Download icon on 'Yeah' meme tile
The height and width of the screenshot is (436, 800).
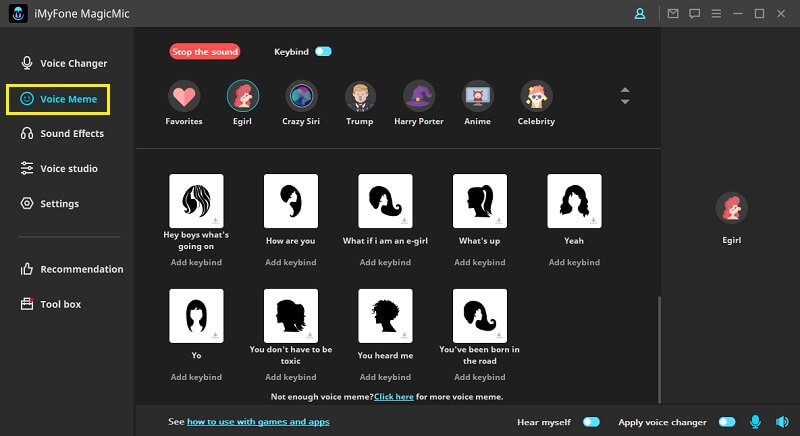(x=593, y=221)
